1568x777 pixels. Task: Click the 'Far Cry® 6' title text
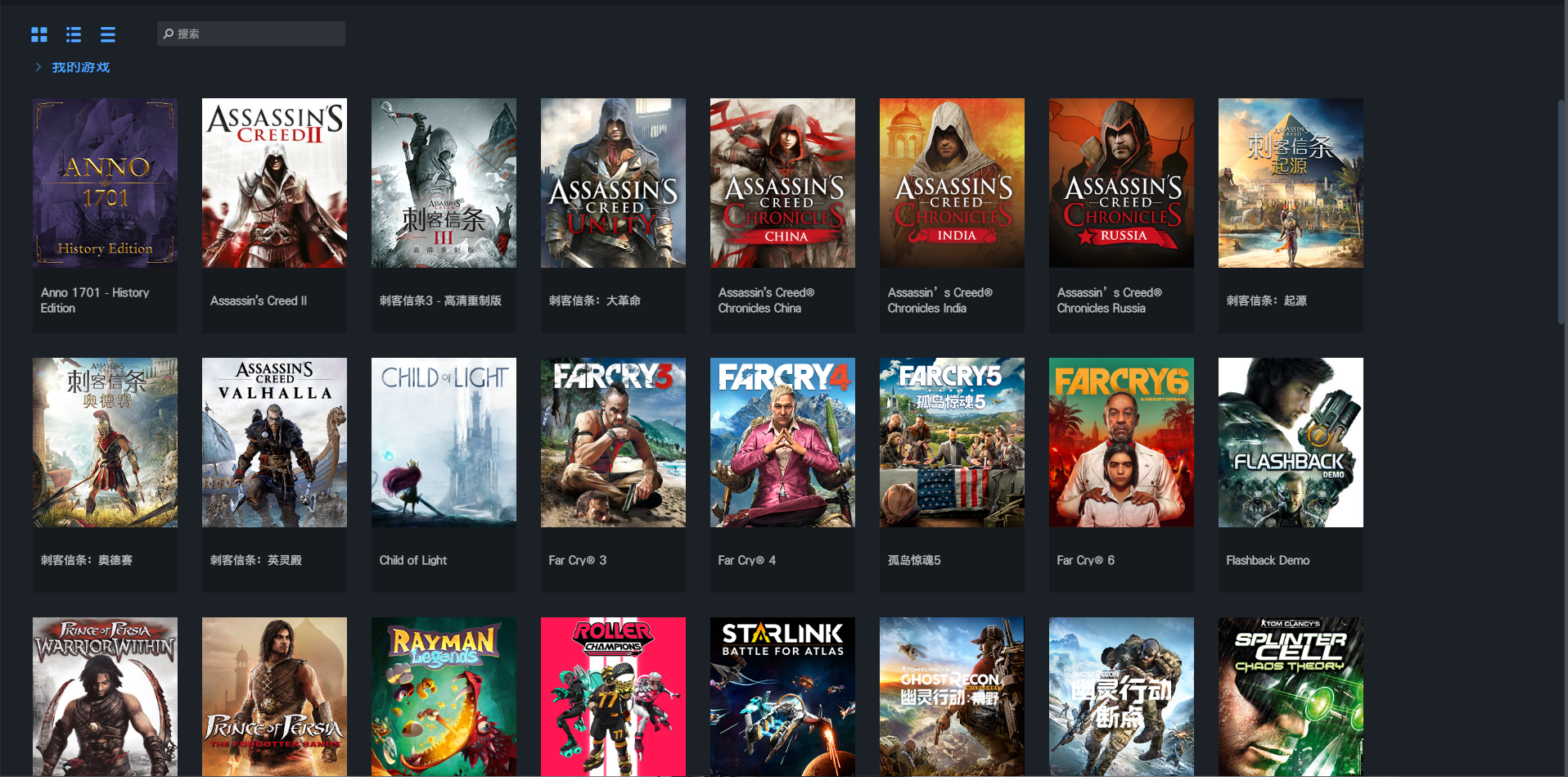(1086, 560)
